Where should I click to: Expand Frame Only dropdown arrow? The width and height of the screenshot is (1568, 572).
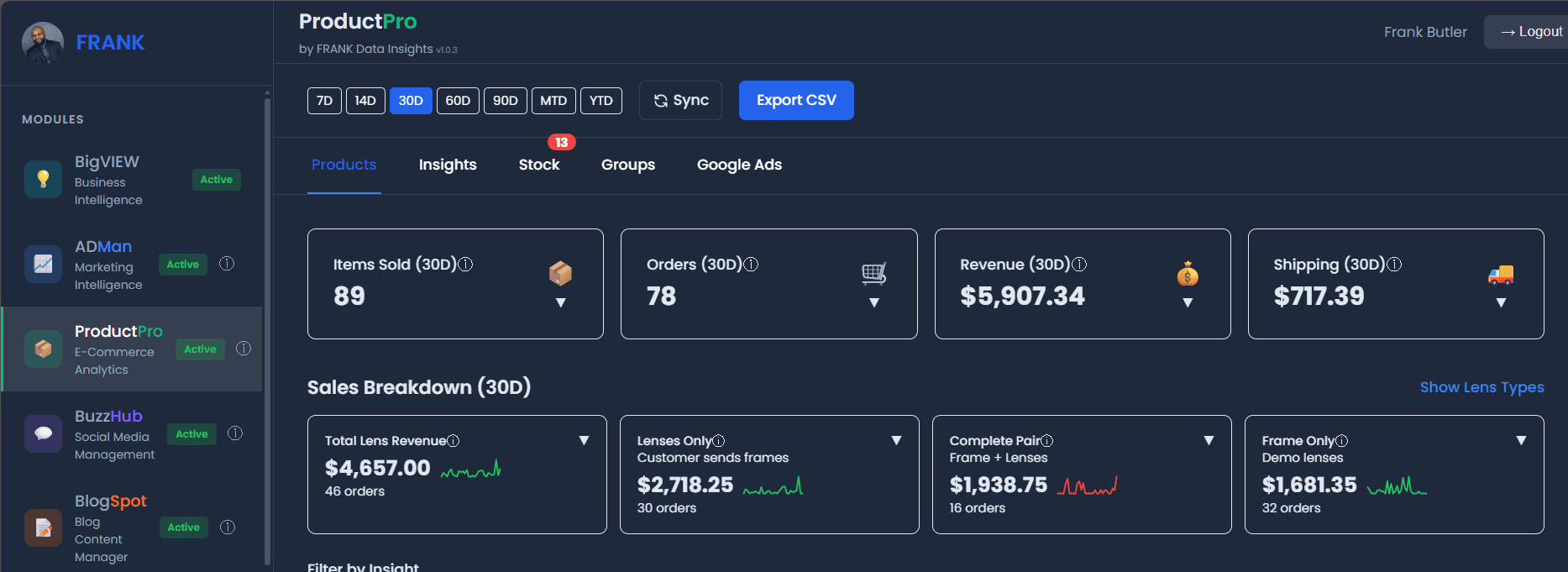click(x=1521, y=440)
